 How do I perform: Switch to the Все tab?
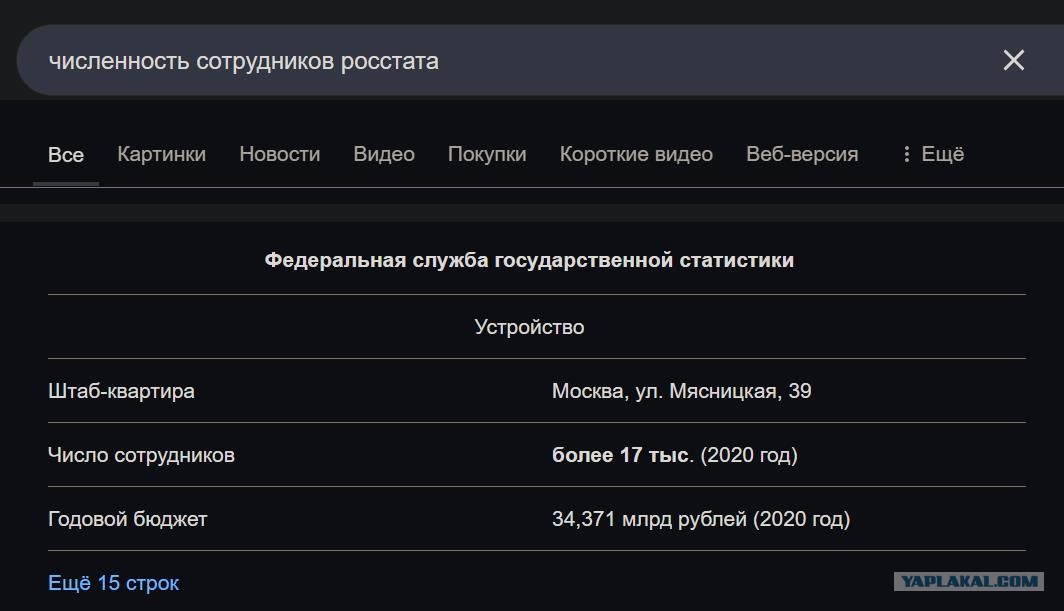tap(66, 155)
